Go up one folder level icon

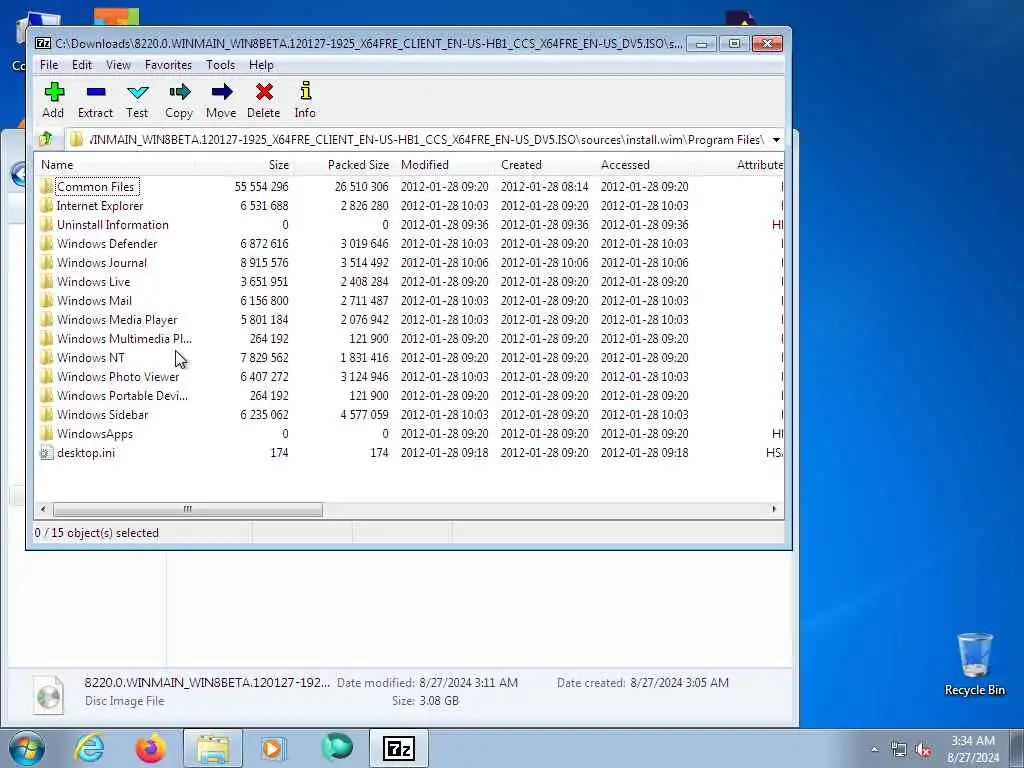(46, 139)
